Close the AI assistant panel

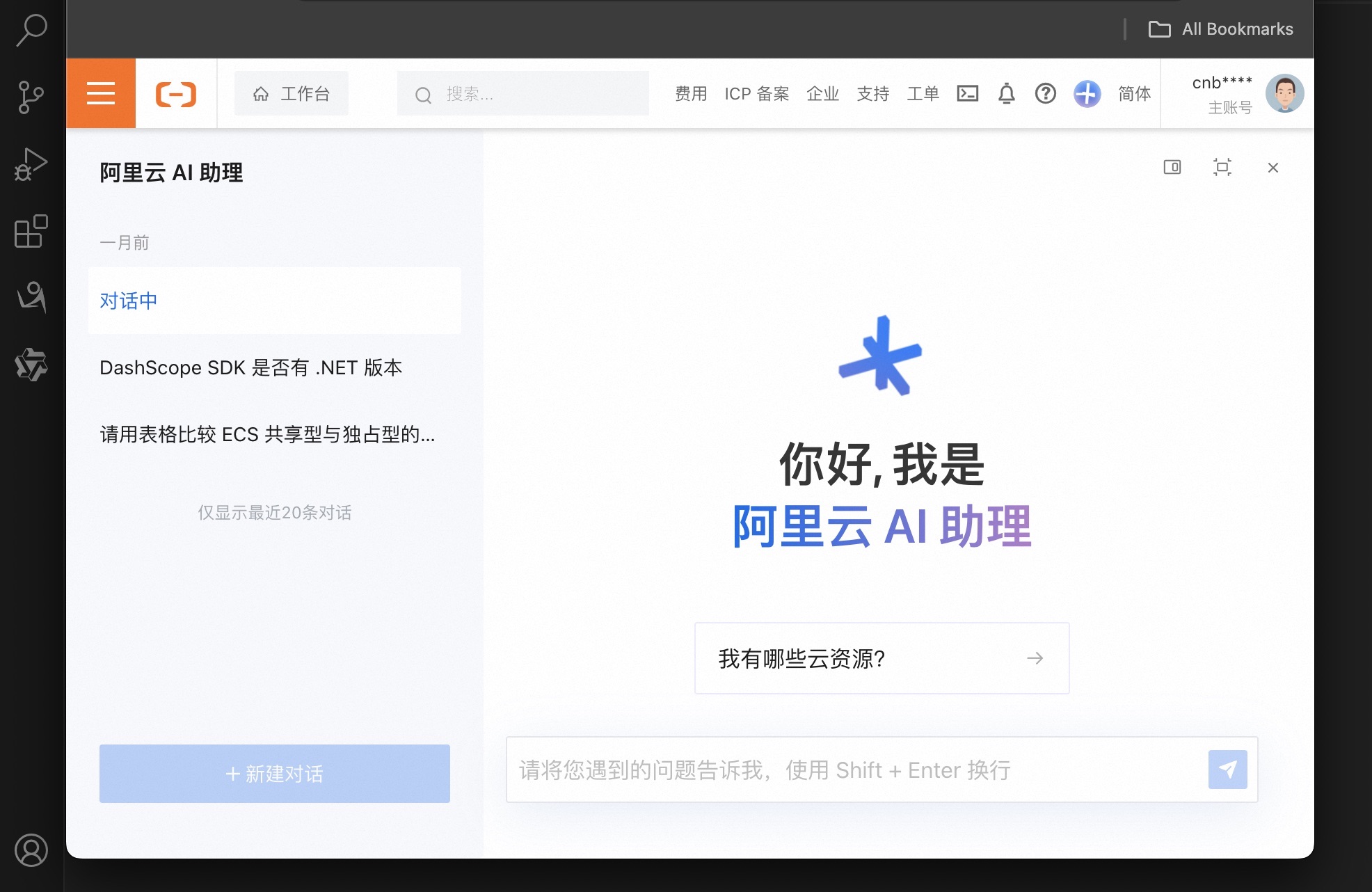(x=1274, y=167)
